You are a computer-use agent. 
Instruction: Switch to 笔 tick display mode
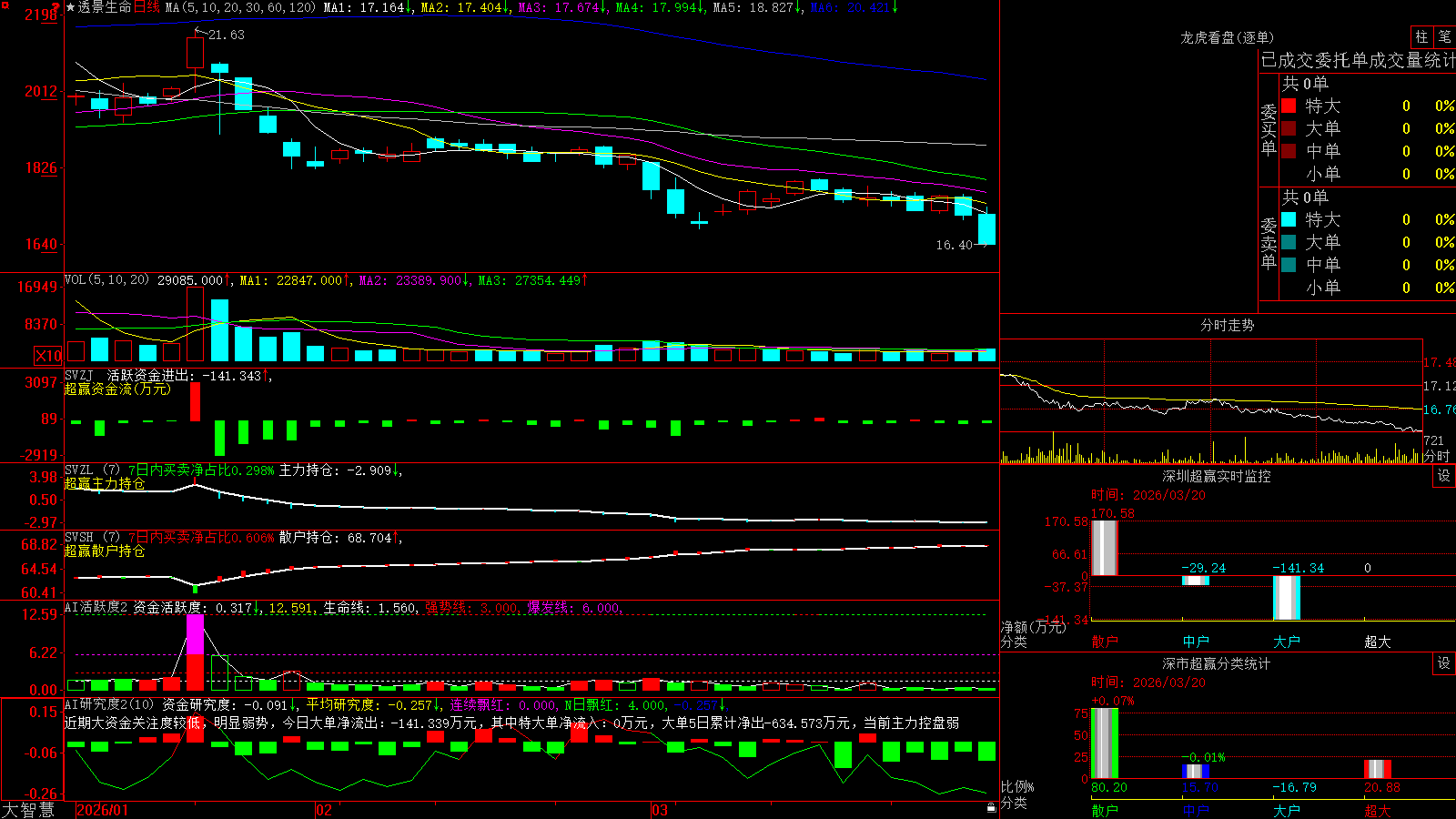1445,36
